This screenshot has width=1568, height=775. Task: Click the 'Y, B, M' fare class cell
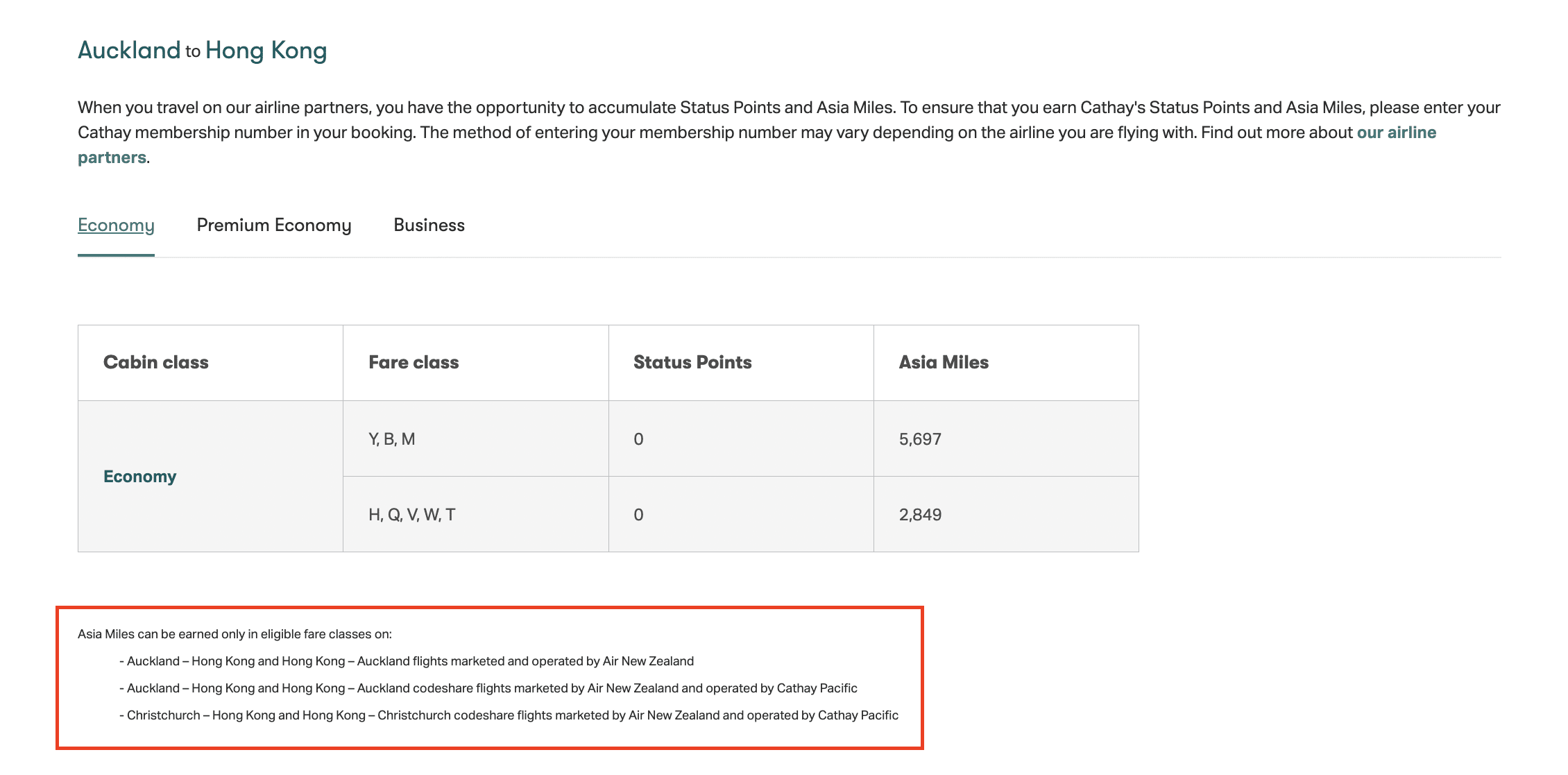pyautogui.click(x=392, y=439)
